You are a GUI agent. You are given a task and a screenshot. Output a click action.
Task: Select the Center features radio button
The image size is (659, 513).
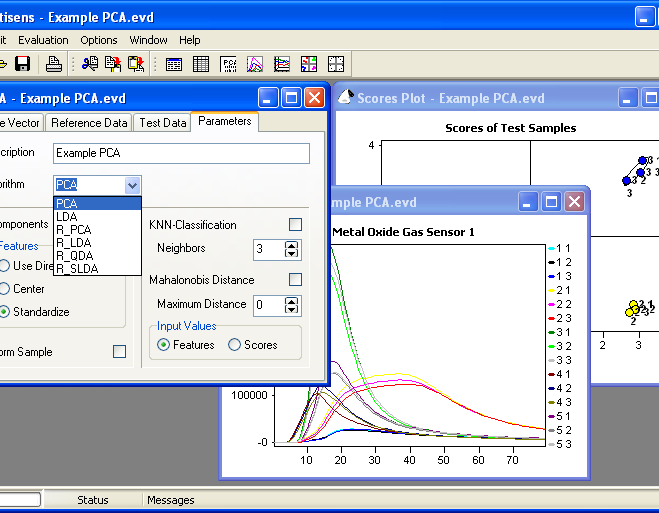point(5,289)
